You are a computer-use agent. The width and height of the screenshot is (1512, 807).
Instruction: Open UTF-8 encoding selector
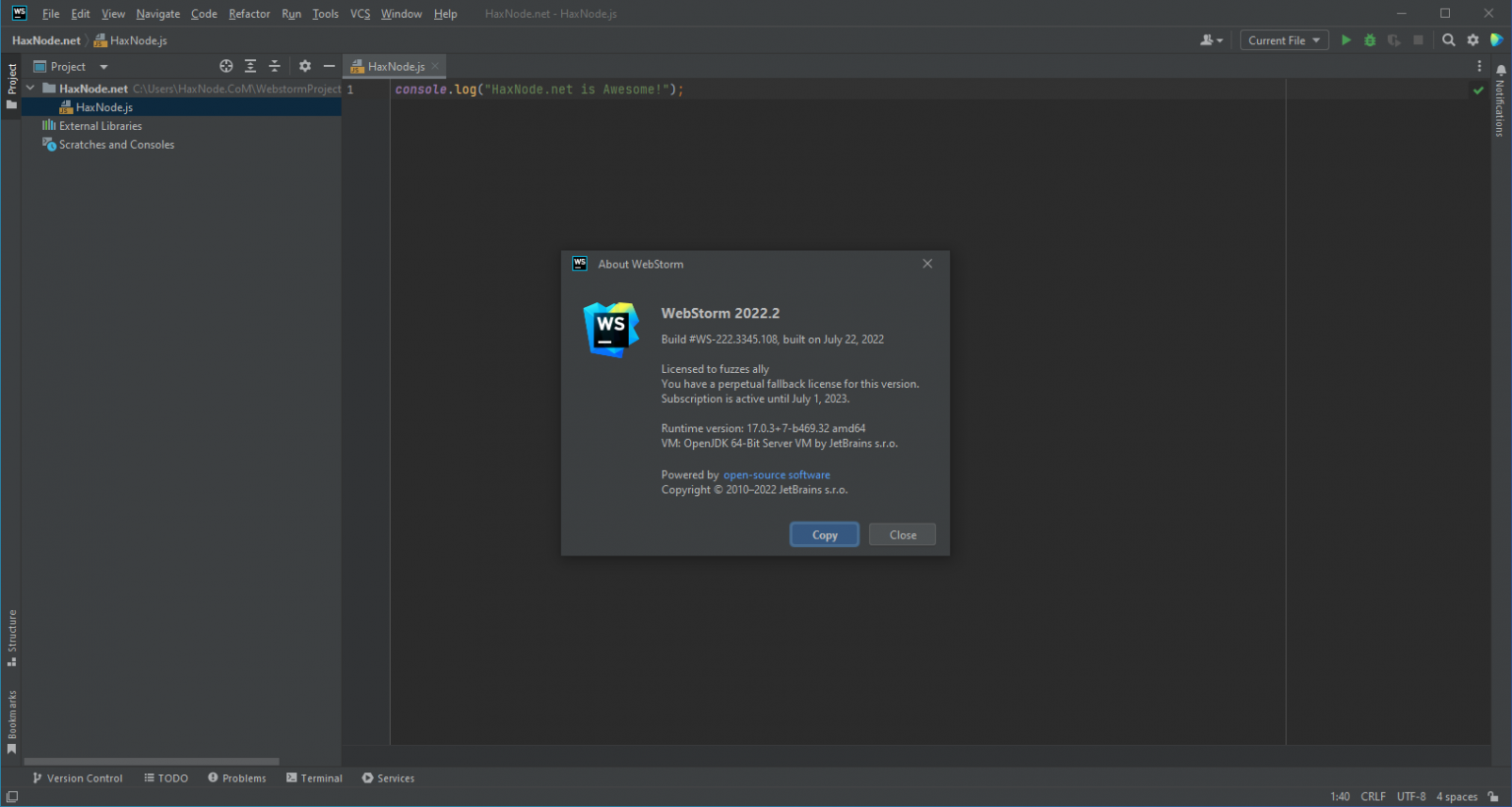point(1411,796)
